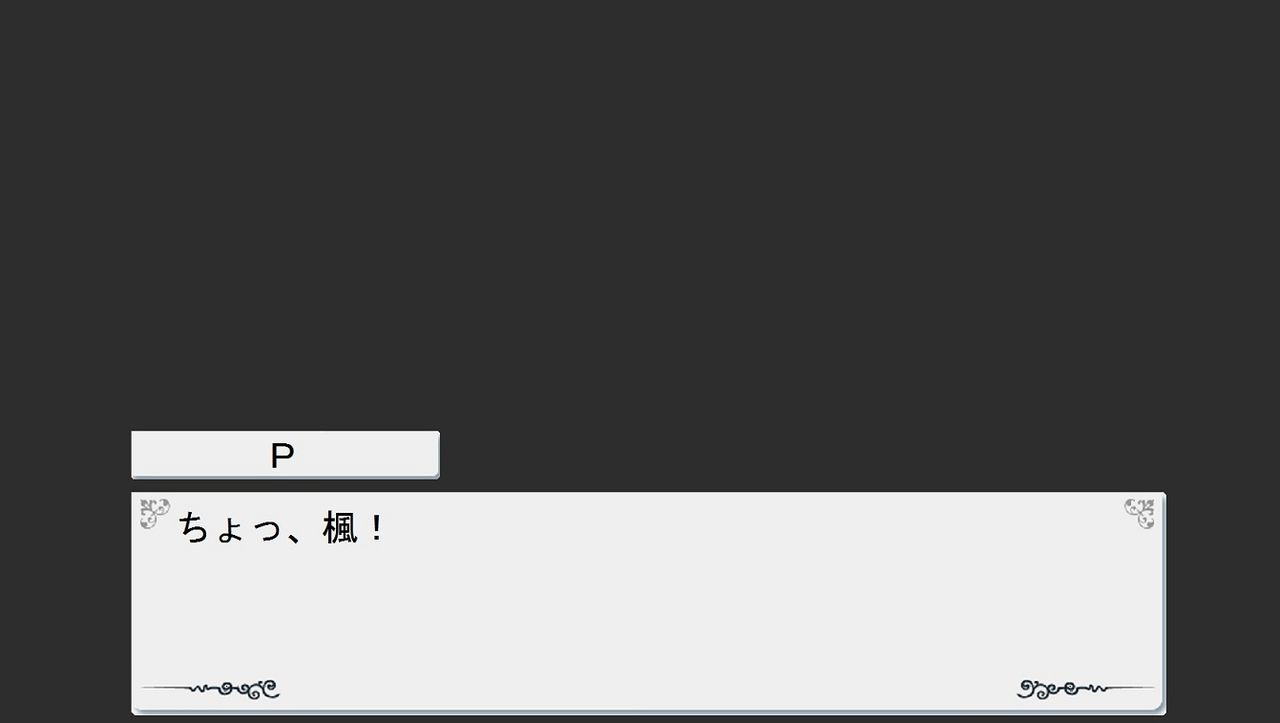This screenshot has width=1280, height=723.
Task: Click the gap between name plate and message box
Action: point(285,485)
